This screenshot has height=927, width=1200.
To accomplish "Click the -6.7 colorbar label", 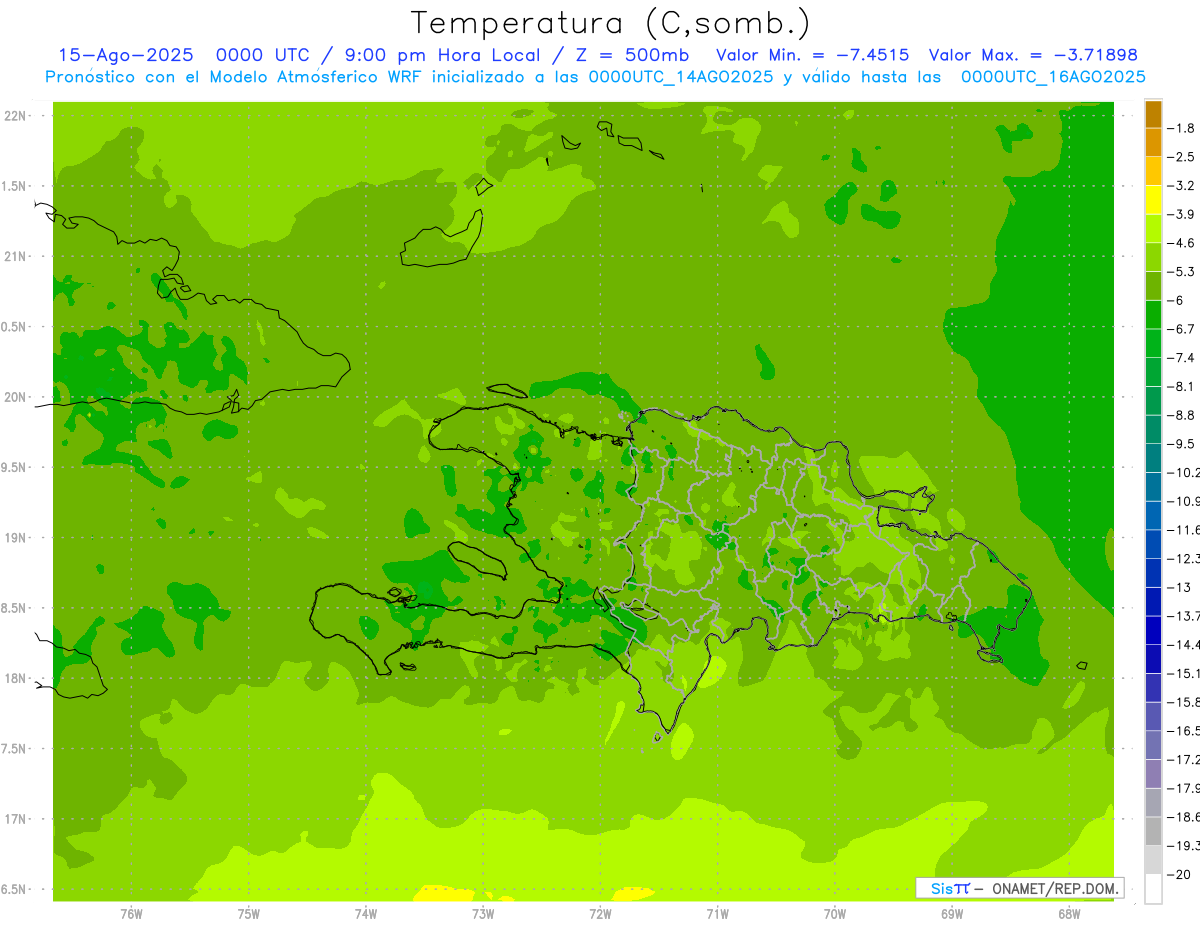I will [x=1180, y=329].
